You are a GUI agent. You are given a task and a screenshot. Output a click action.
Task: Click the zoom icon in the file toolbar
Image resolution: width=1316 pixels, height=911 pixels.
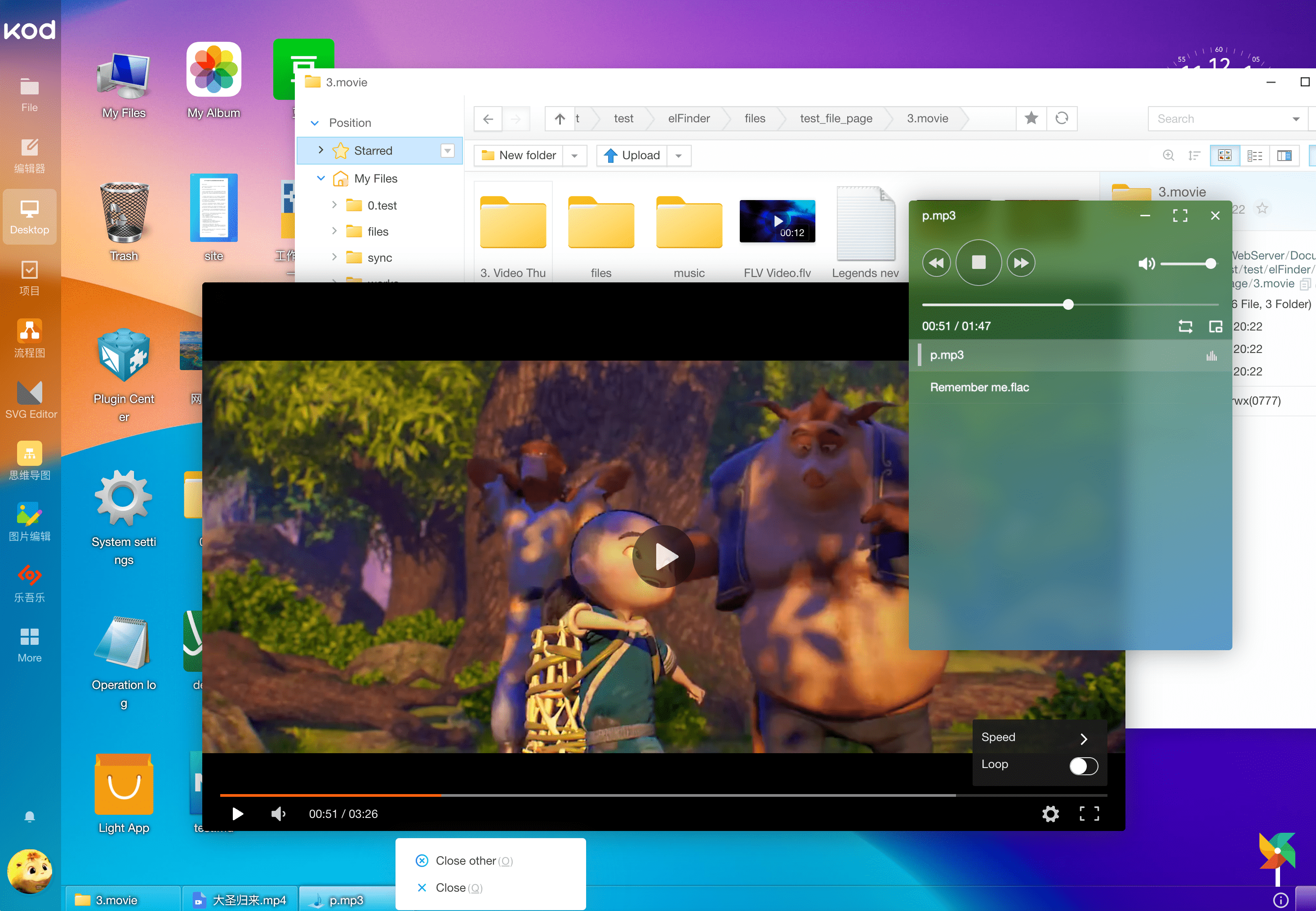click(x=1168, y=155)
